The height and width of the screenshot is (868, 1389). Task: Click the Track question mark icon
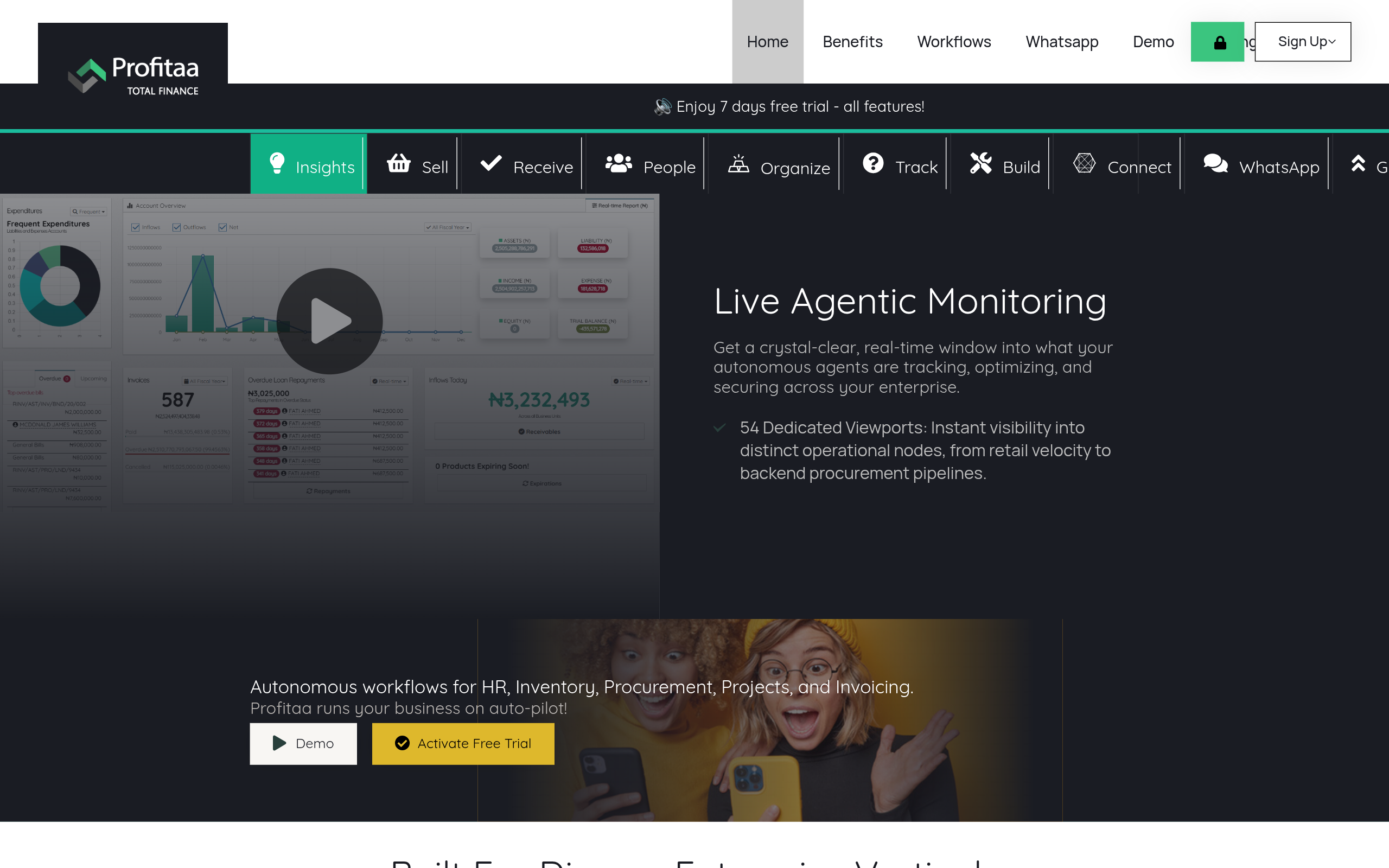[873, 164]
